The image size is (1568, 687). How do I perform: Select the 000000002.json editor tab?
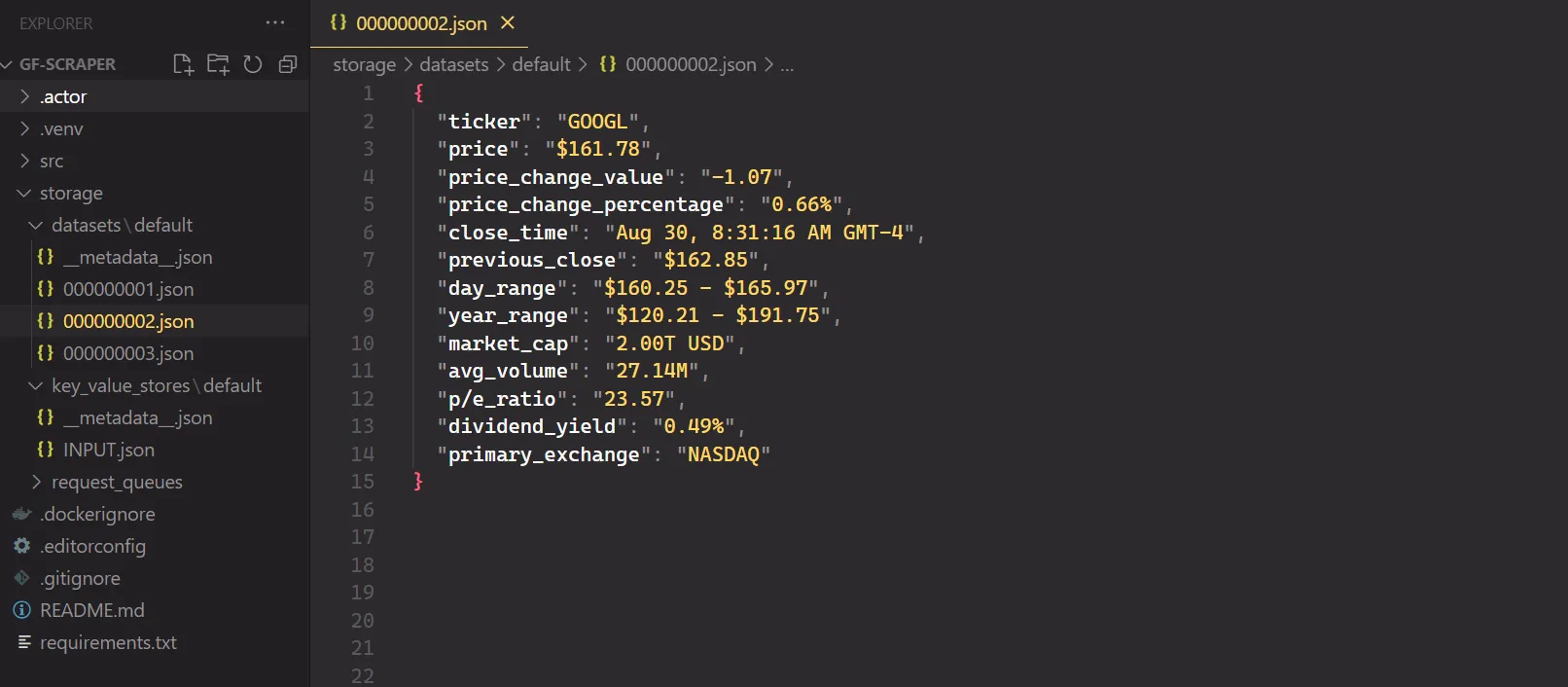420,23
